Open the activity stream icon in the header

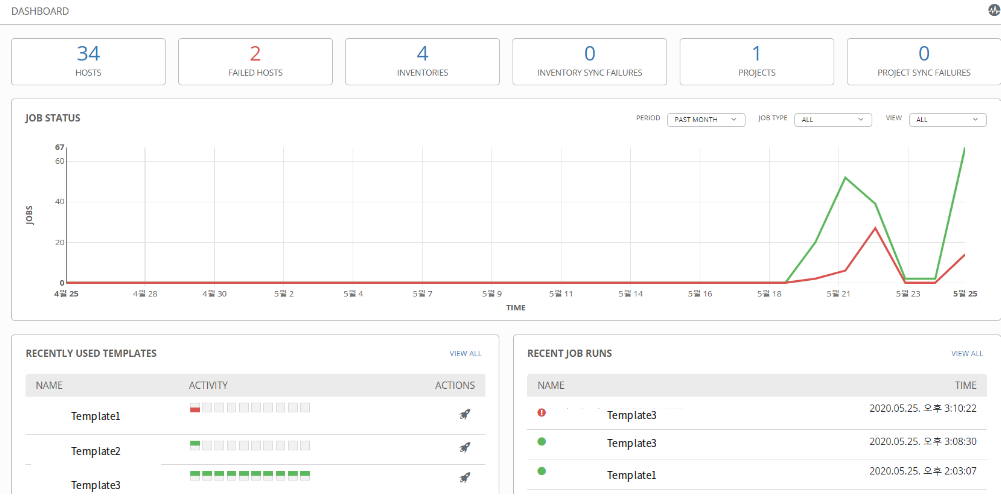tap(994, 11)
